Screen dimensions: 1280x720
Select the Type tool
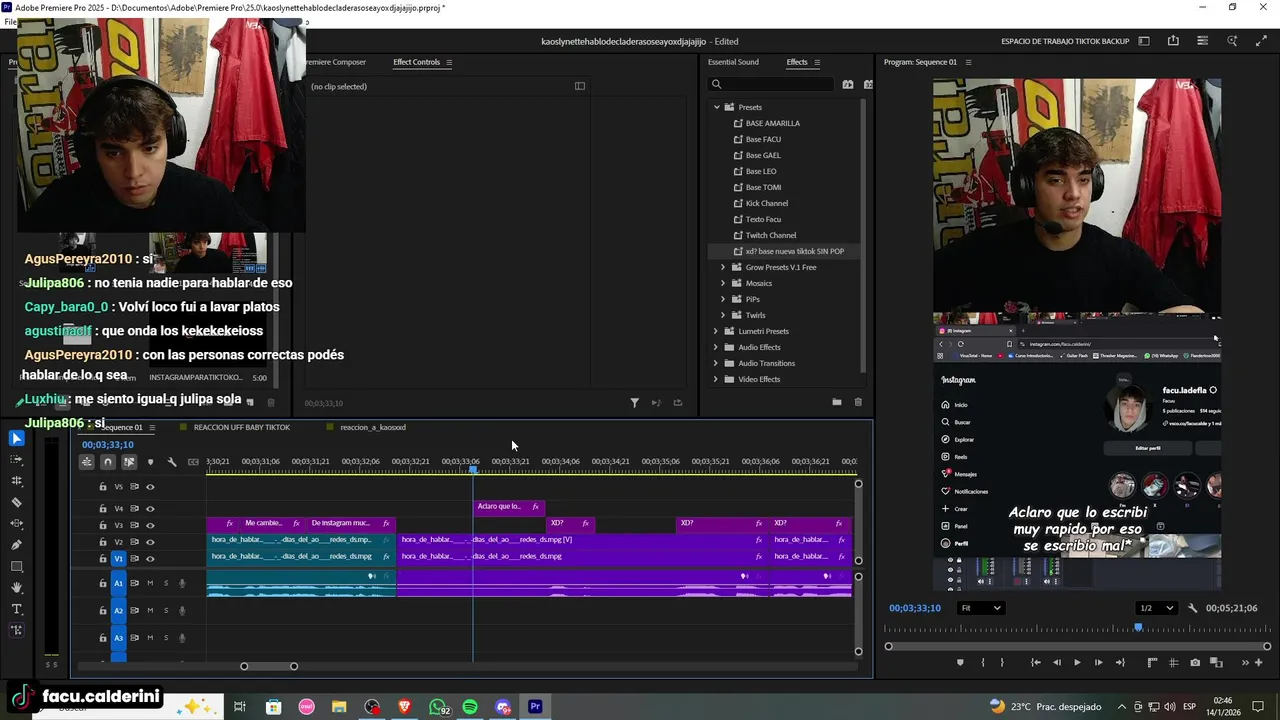tap(16, 609)
